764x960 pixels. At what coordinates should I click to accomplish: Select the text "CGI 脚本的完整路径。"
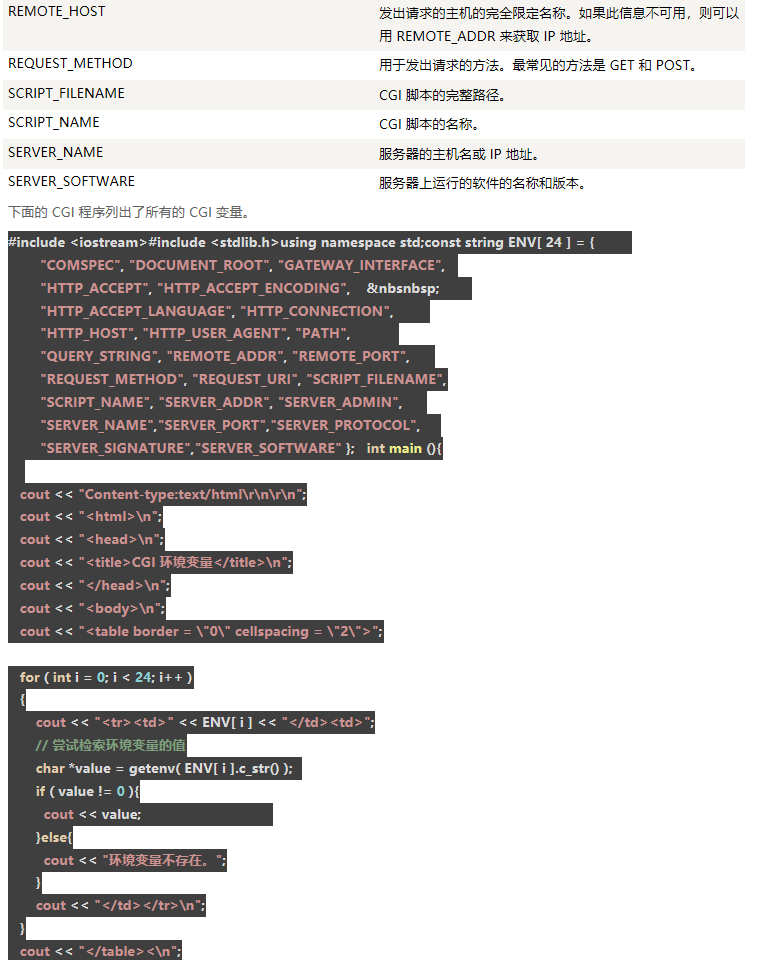(x=442, y=96)
